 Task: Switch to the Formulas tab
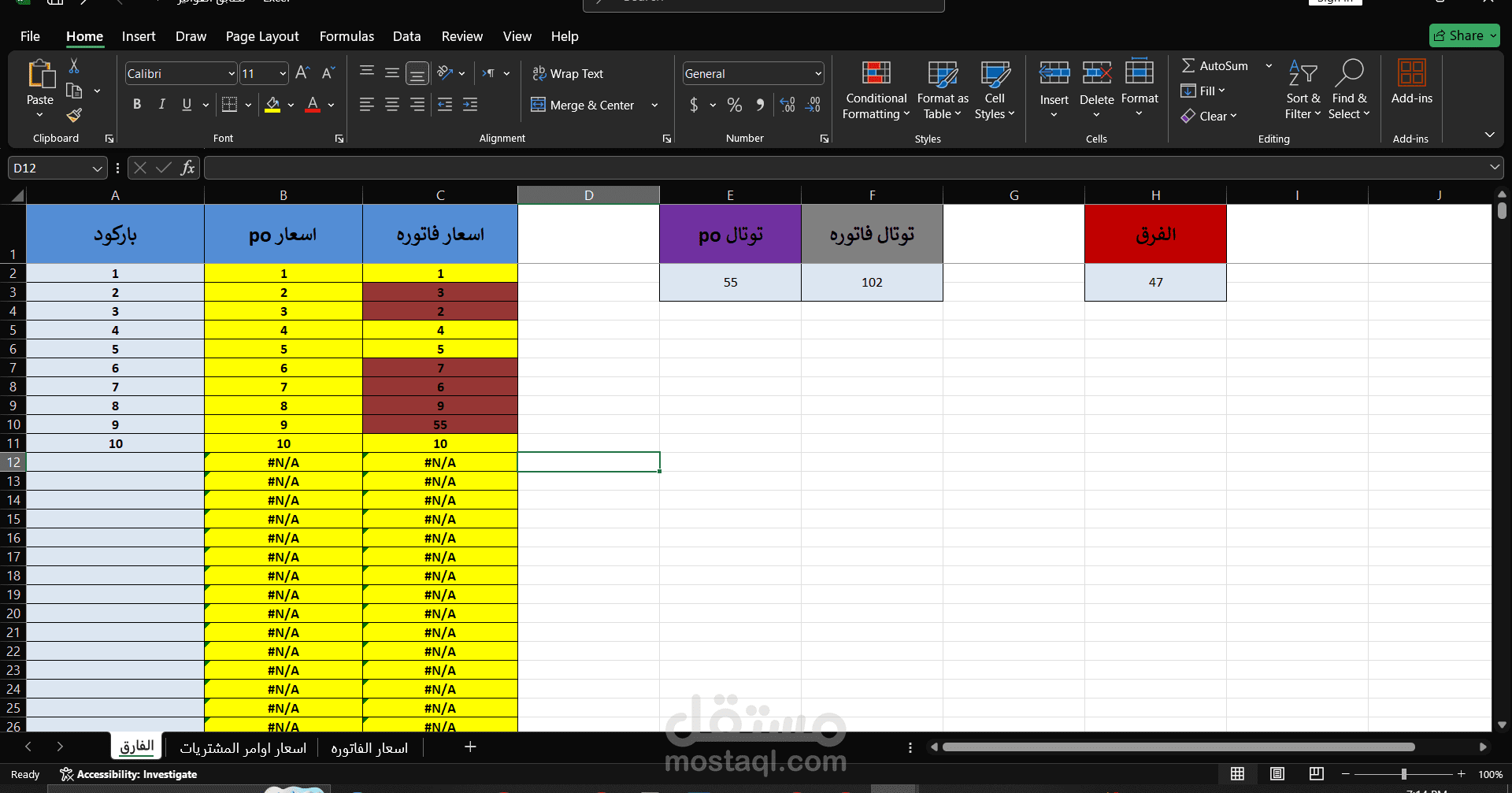click(x=346, y=36)
